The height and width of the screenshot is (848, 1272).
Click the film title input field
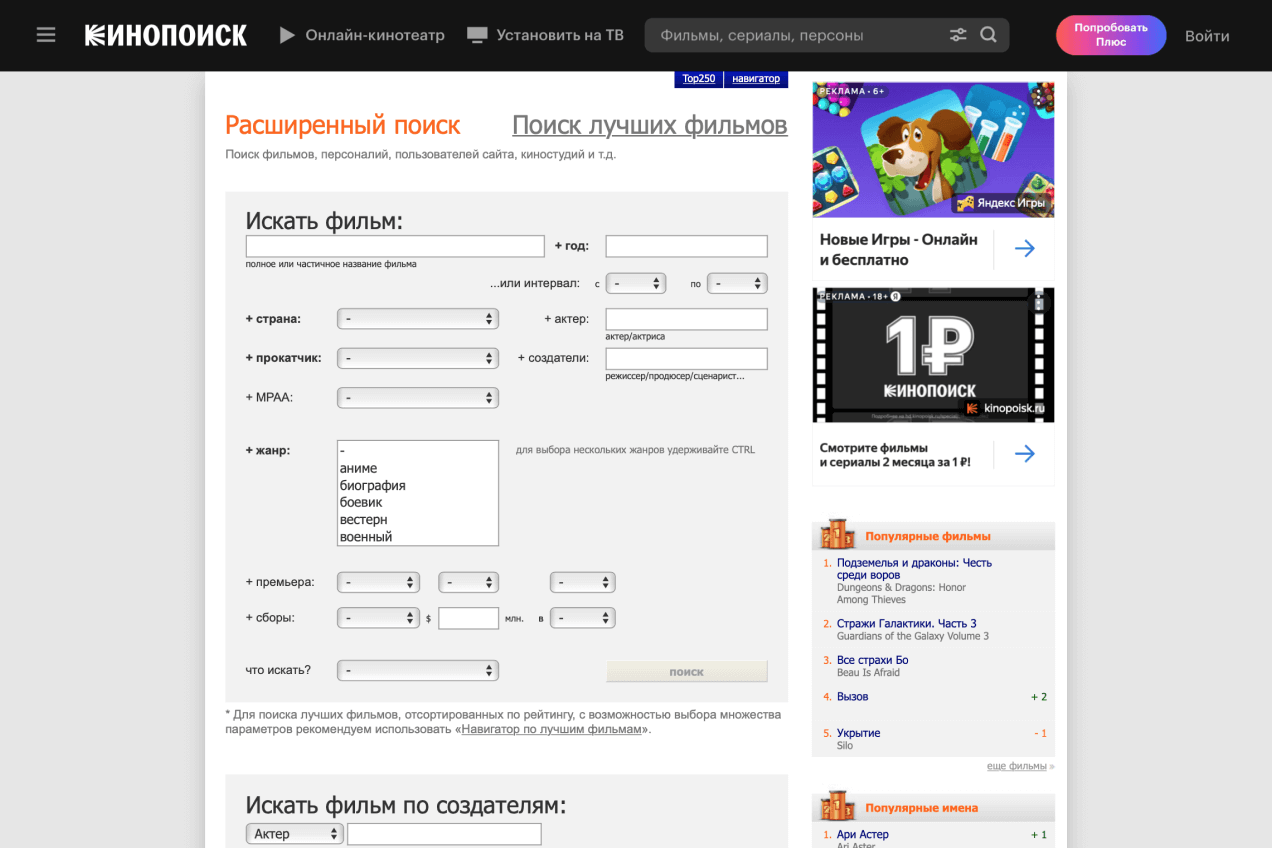pos(395,246)
